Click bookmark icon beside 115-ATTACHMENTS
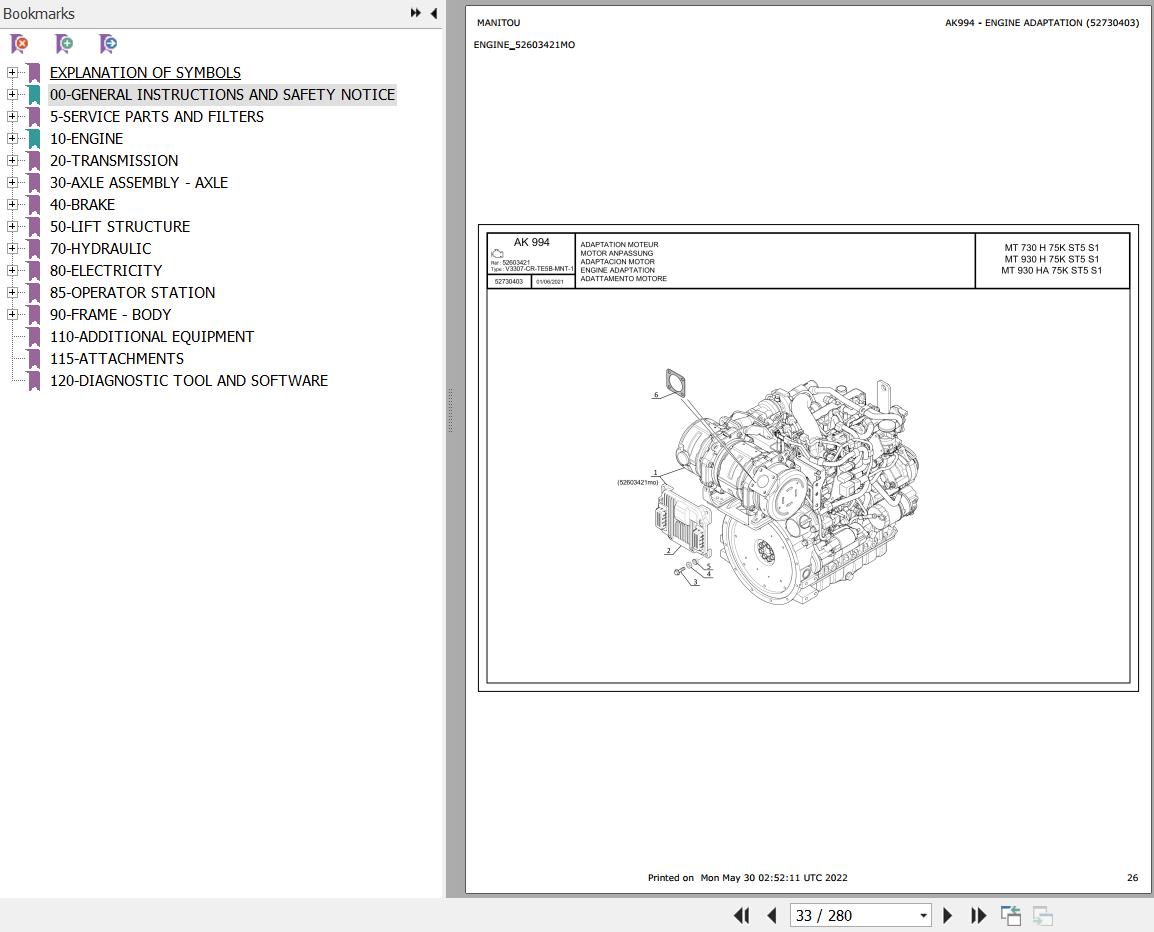Viewport: 1154px width, 932px height. pos(34,359)
